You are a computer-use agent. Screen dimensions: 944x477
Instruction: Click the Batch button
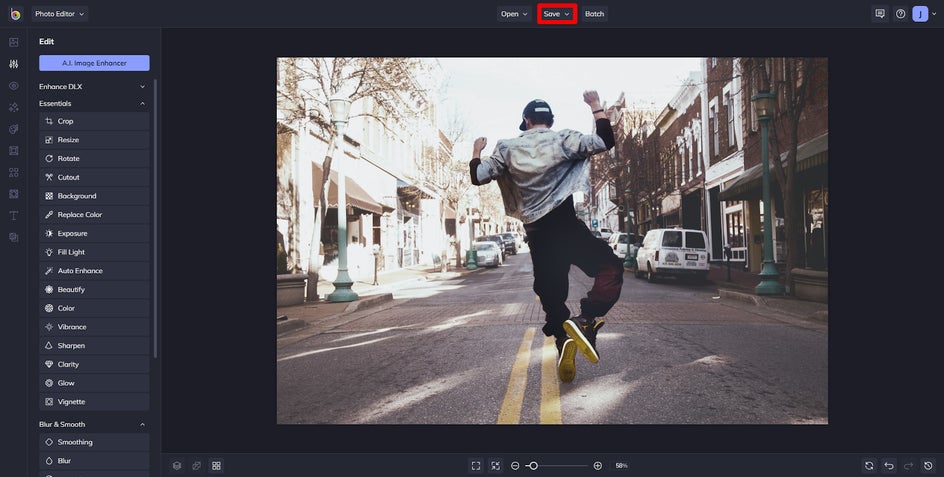(x=594, y=14)
